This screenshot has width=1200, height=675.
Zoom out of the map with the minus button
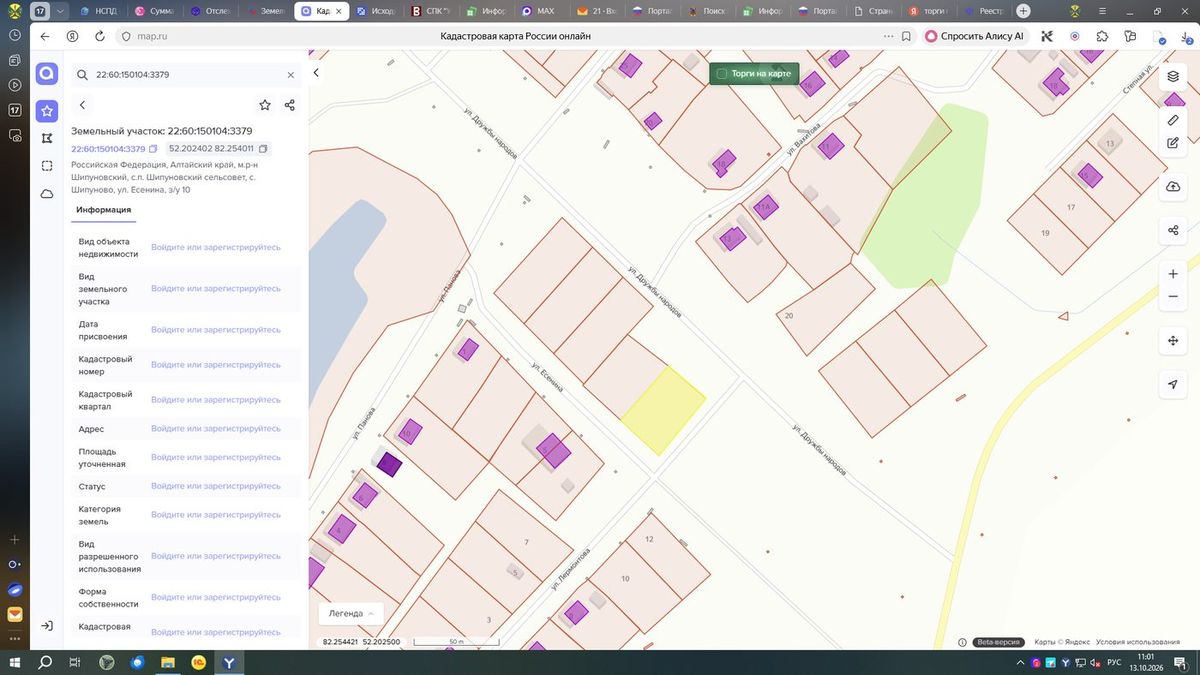[1173, 297]
